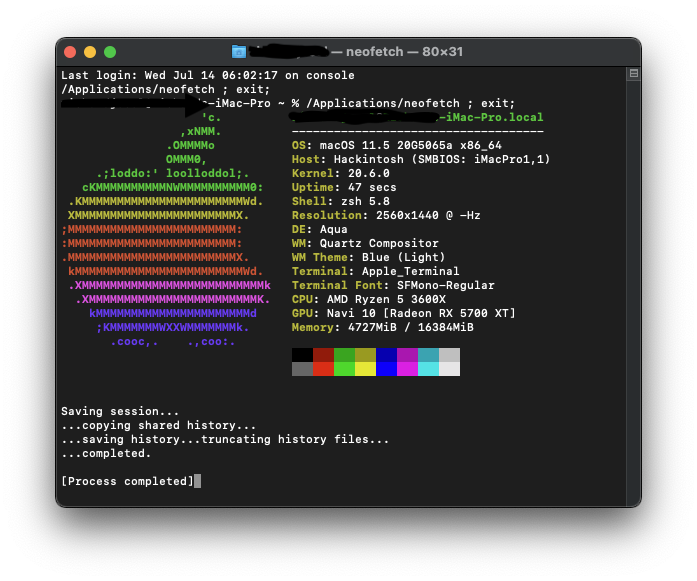The image size is (697, 581).
Task: Click the bright blue color block
Action: click(x=386, y=369)
